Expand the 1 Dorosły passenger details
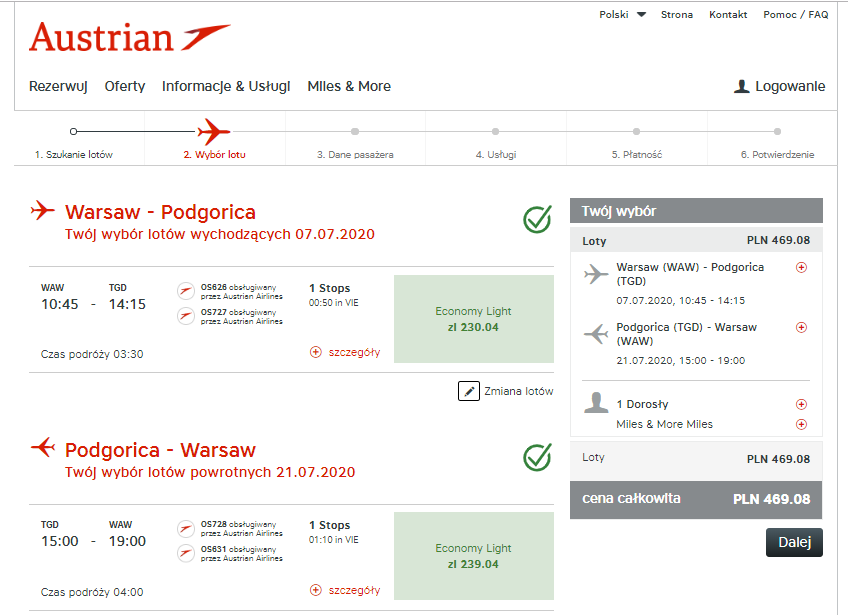The height and width of the screenshot is (615, 848). 801,404
